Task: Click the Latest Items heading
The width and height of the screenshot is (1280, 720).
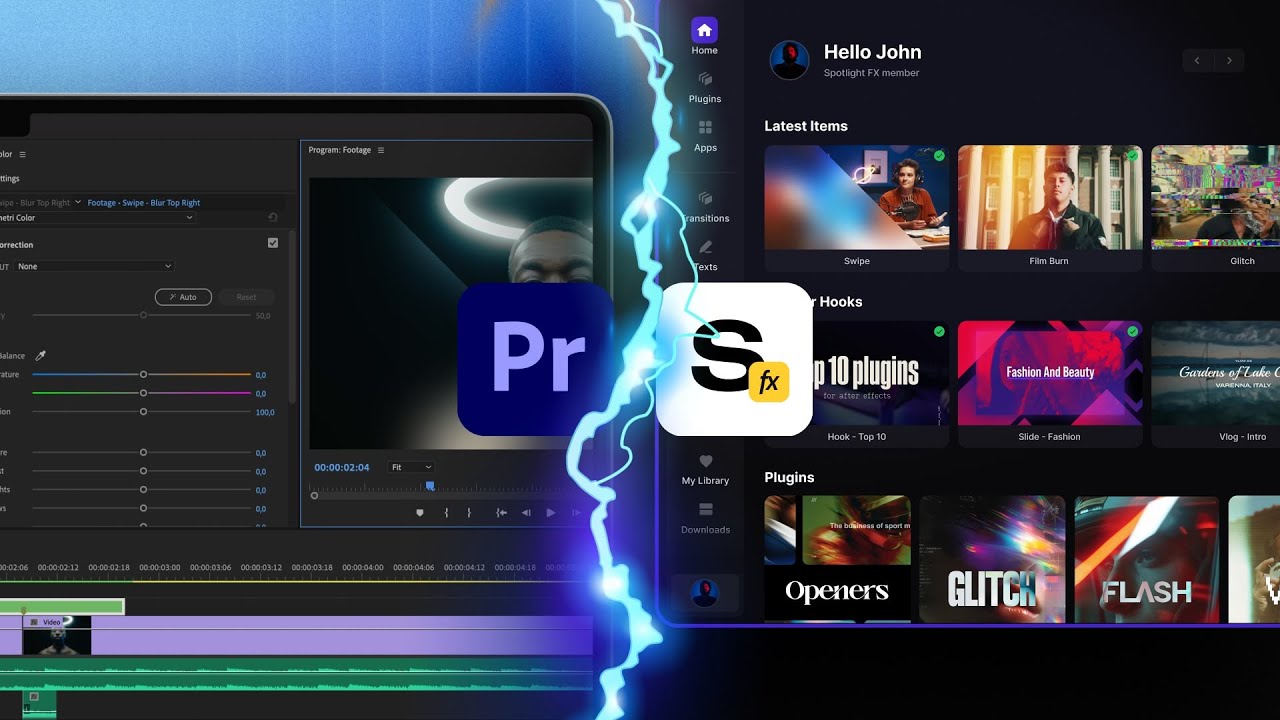Action: [x=806, y=126]
